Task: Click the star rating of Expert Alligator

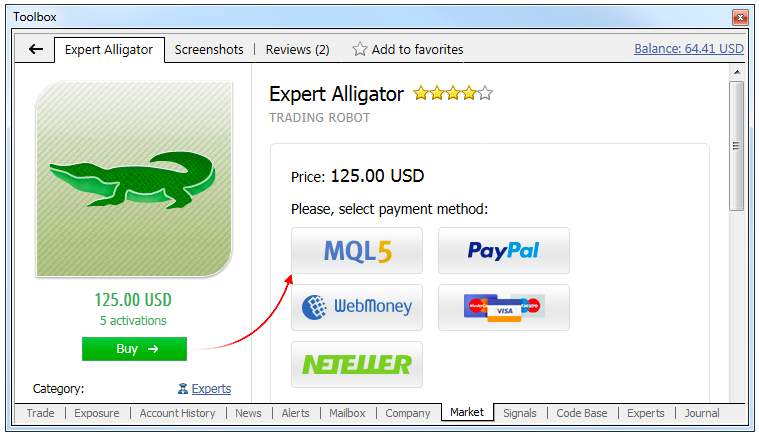Action: (x=453, y=93)
